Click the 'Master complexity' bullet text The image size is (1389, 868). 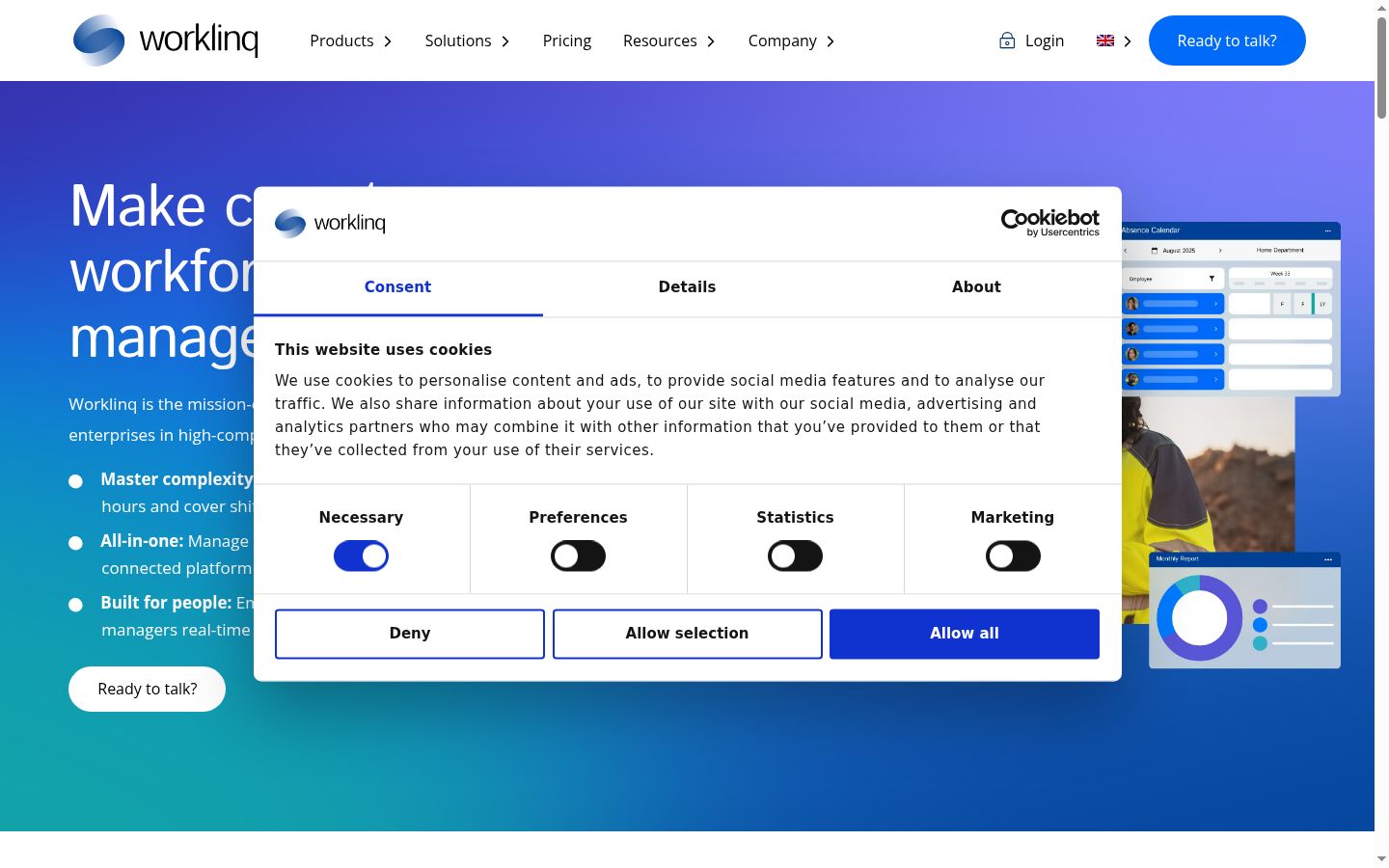[x=177, y=479]
